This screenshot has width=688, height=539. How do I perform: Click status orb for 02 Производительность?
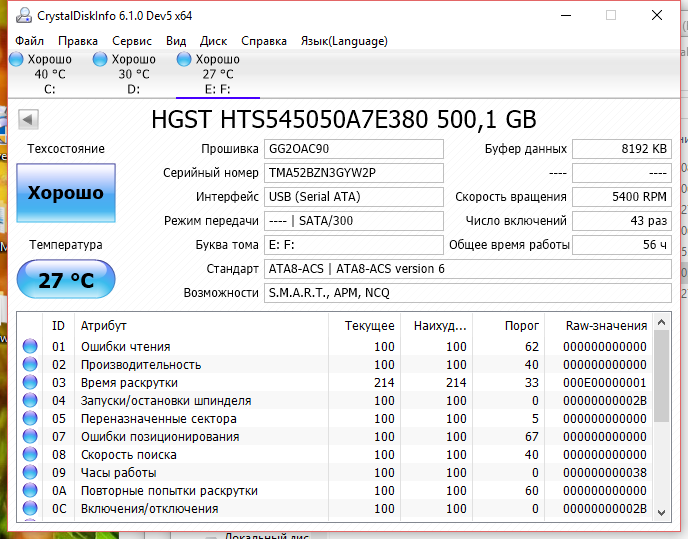[30, 364]
